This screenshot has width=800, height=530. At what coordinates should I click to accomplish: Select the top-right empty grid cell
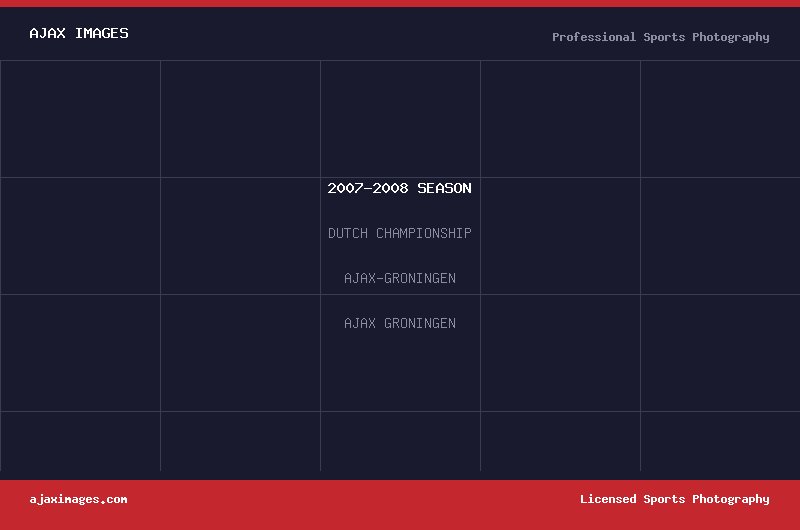(720, 119)
